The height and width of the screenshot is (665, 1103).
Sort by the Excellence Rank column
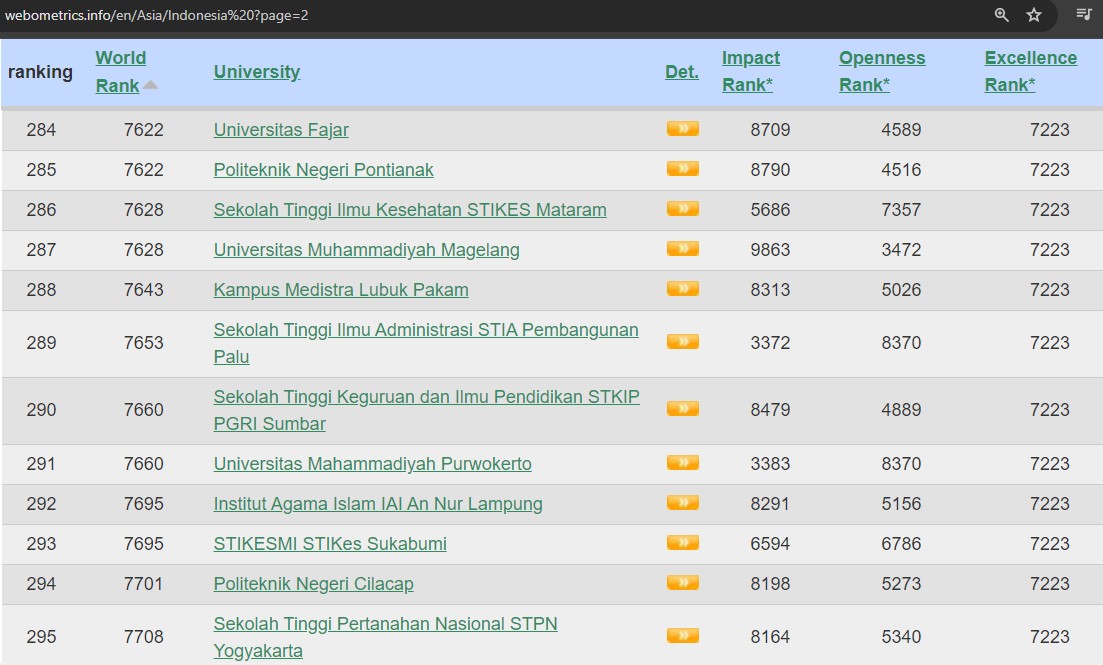coord(1030,71)
